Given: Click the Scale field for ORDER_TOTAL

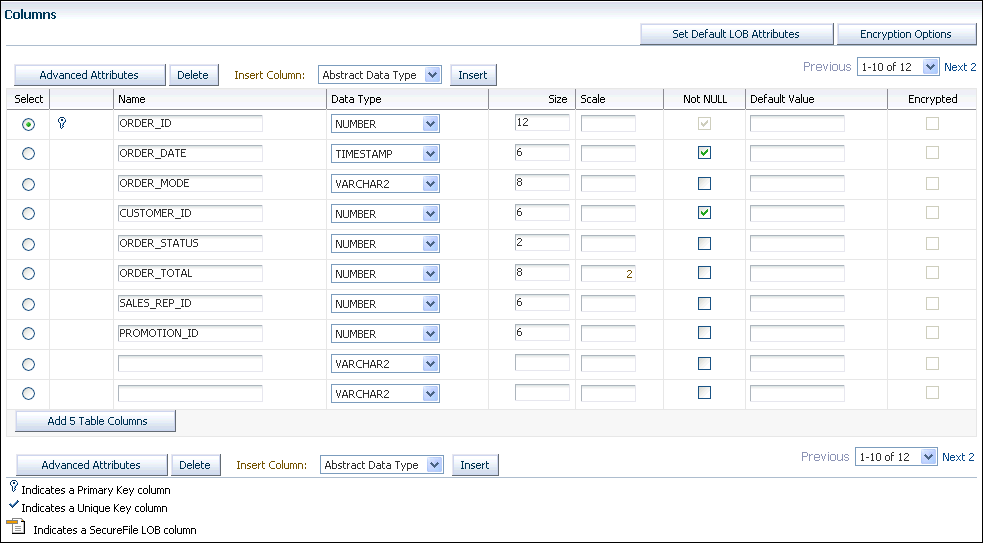Looking at the screenshot, I should point(608,274).
